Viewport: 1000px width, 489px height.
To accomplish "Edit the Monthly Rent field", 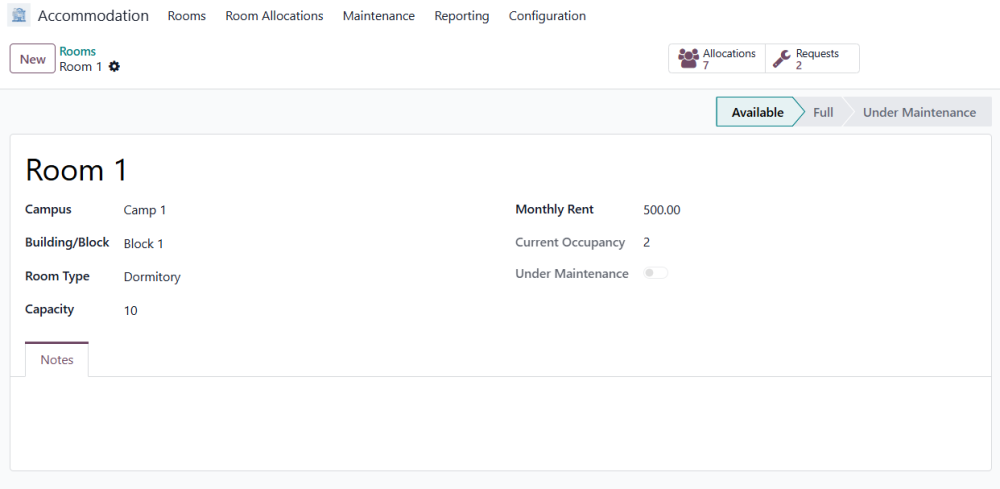I will (x=810, y=210).
